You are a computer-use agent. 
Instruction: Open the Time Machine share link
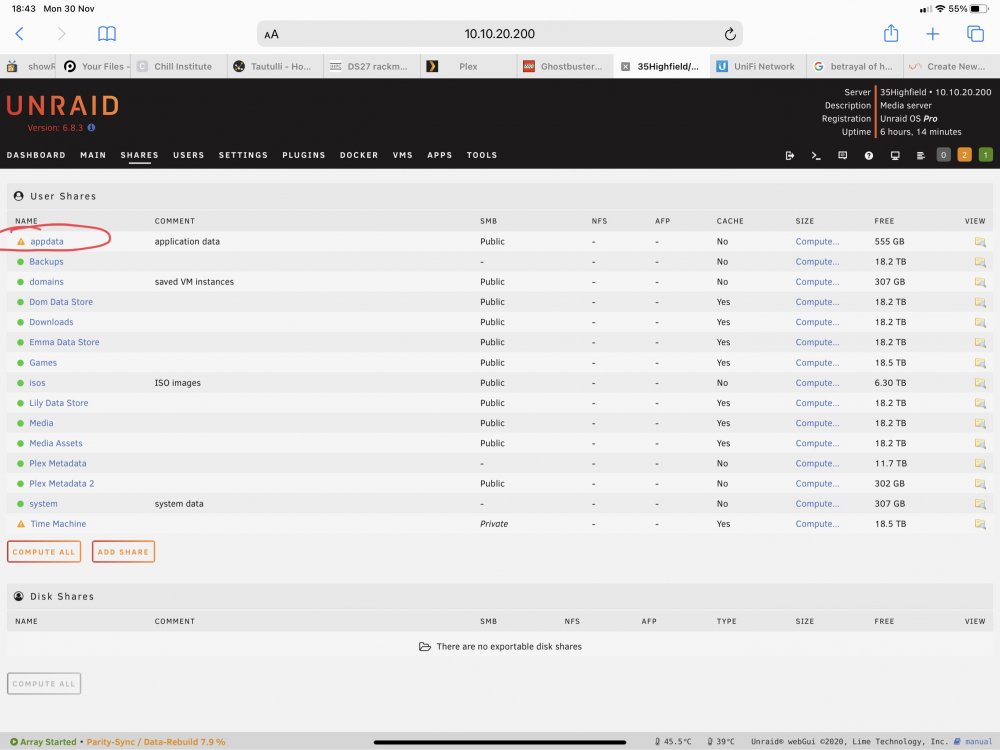tap(58, 524)
